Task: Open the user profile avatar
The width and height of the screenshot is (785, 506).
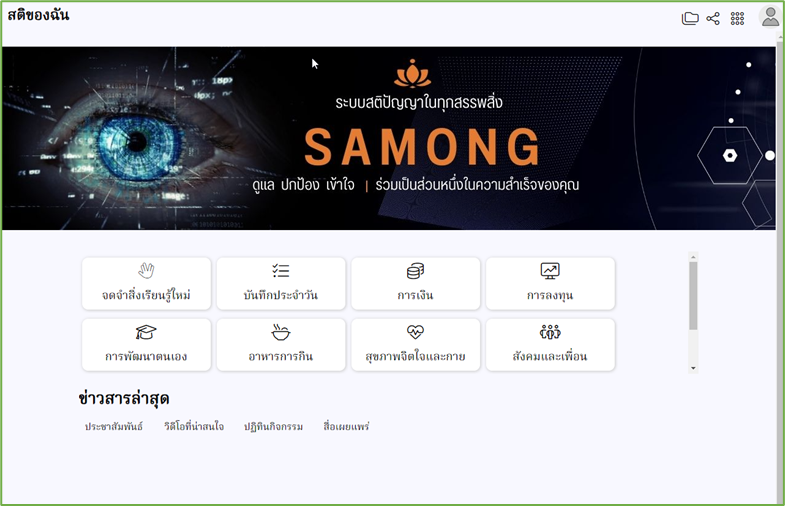Action: (770, 17)
